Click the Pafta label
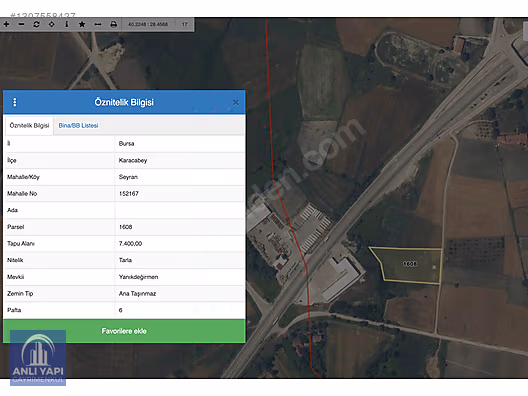Screen dimensions: 528x396 click(x=14, y=310)
